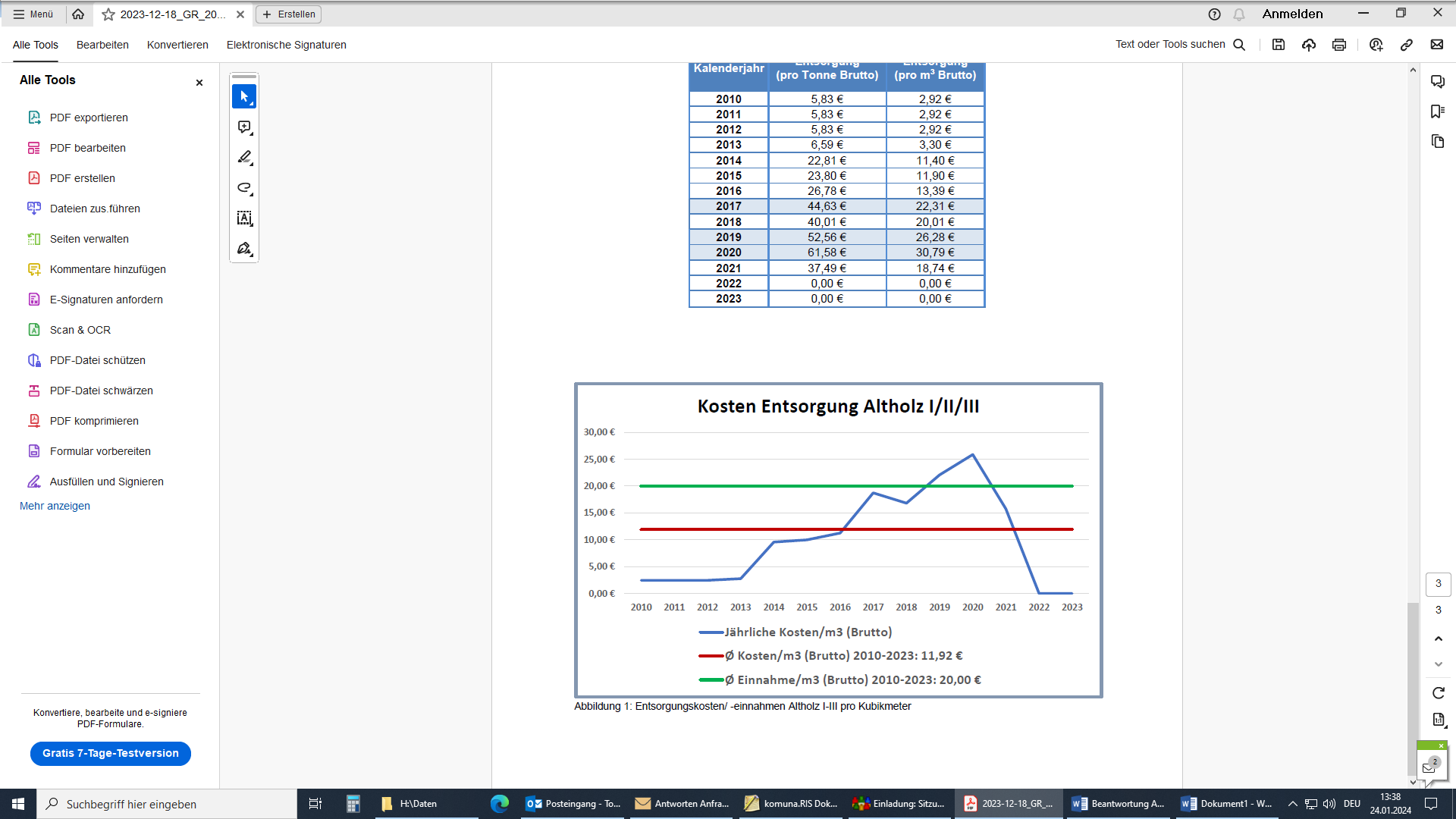
Task: Open the bookmarks pane on right rail
Action: (1438, 111)
